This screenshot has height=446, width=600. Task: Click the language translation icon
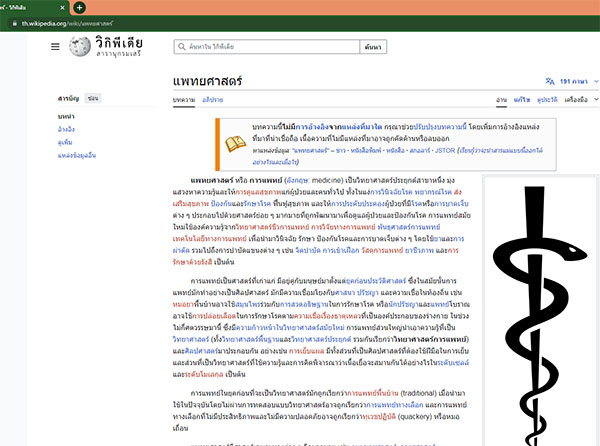click(550, 81)
